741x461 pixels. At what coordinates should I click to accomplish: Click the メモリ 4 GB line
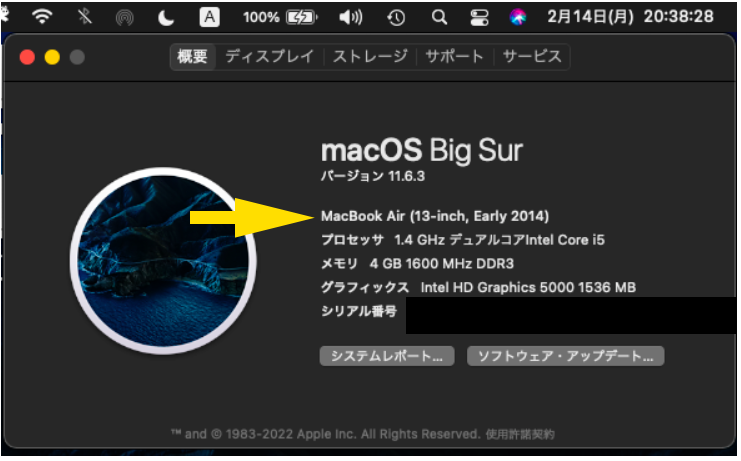click(x=417, y=264)
